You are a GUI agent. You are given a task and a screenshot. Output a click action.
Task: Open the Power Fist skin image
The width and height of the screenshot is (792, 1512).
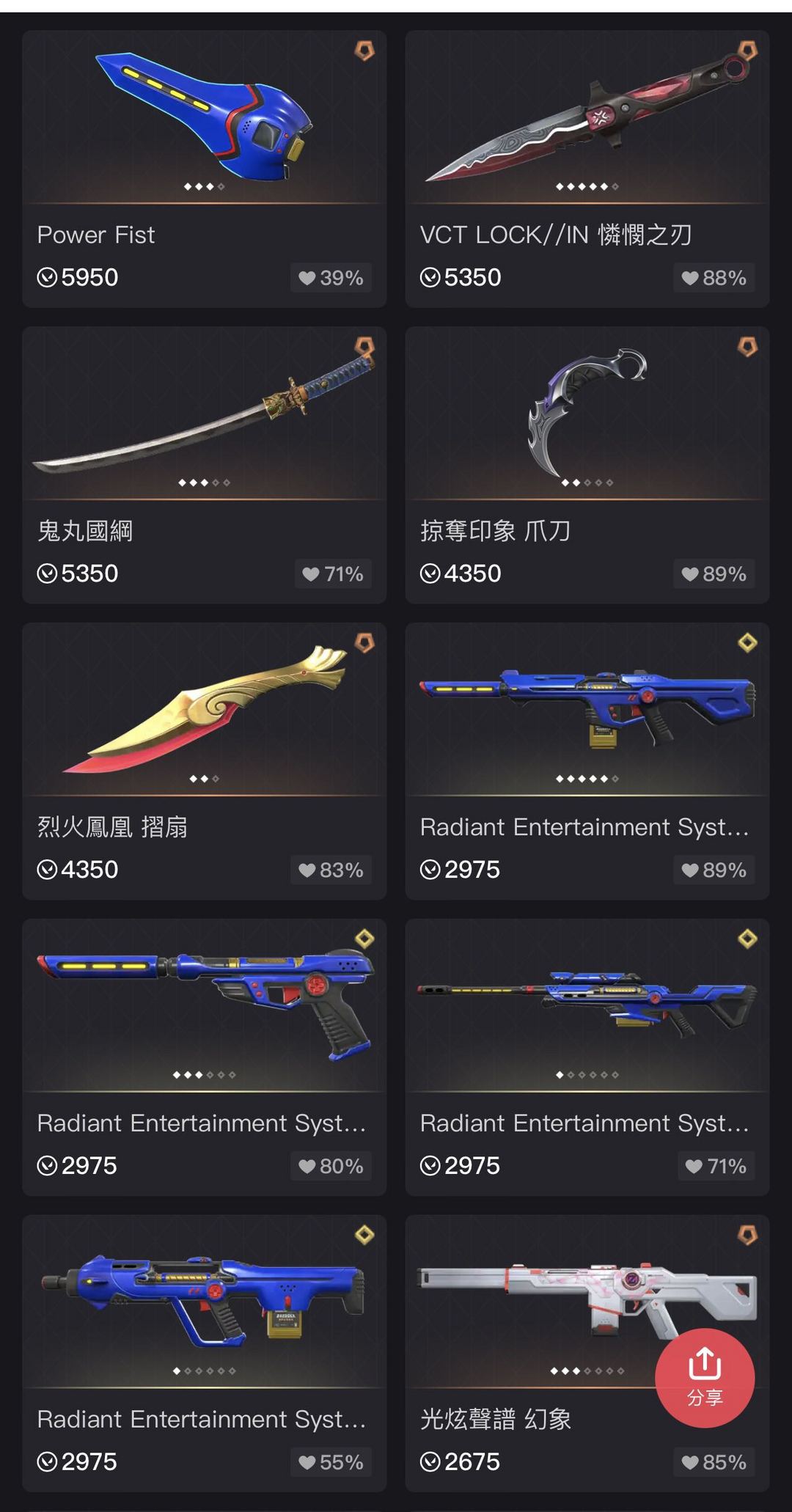(x=205, y=116)
